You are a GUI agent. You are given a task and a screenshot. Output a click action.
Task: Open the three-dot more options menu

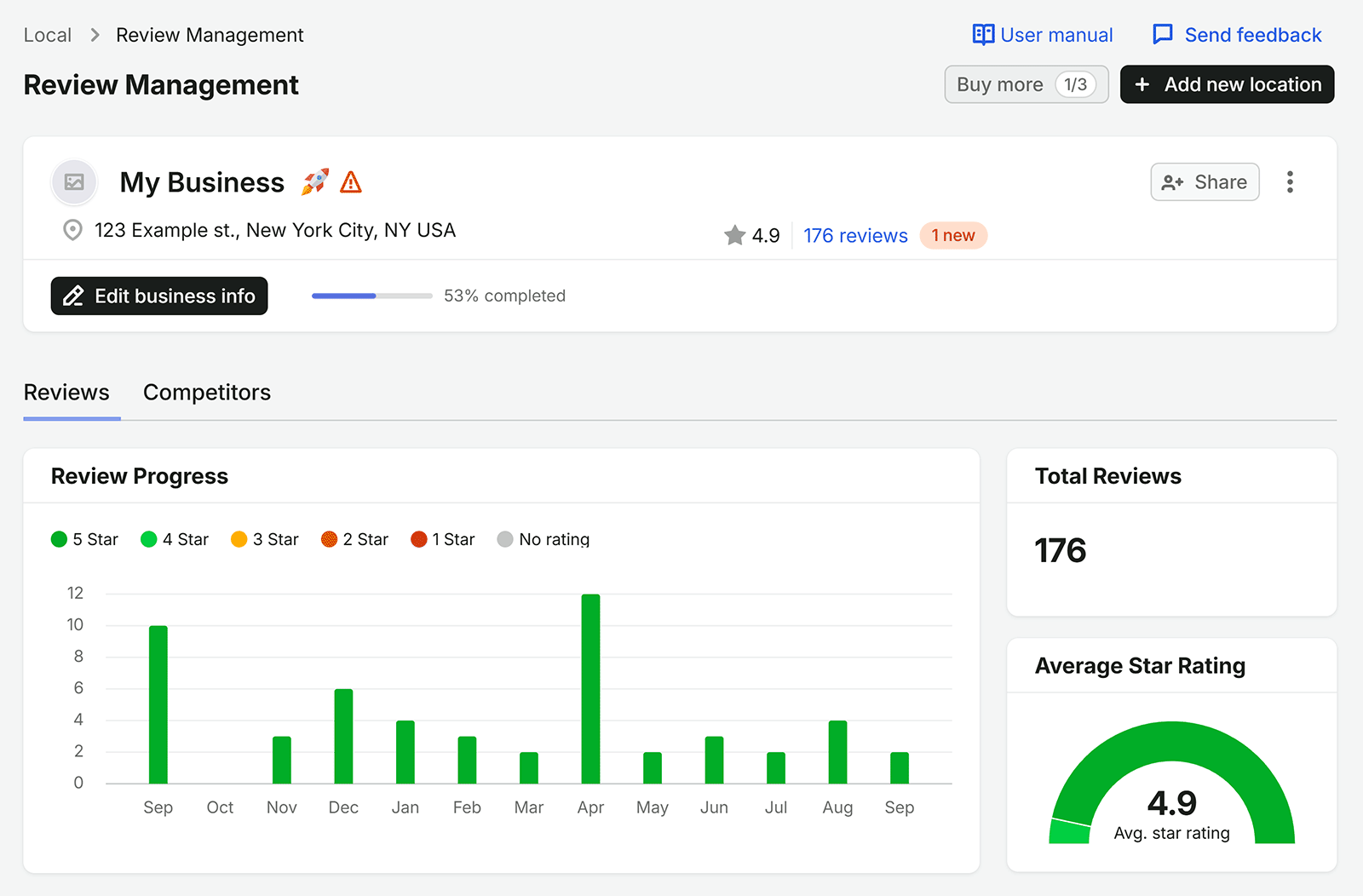[1290, 182]
